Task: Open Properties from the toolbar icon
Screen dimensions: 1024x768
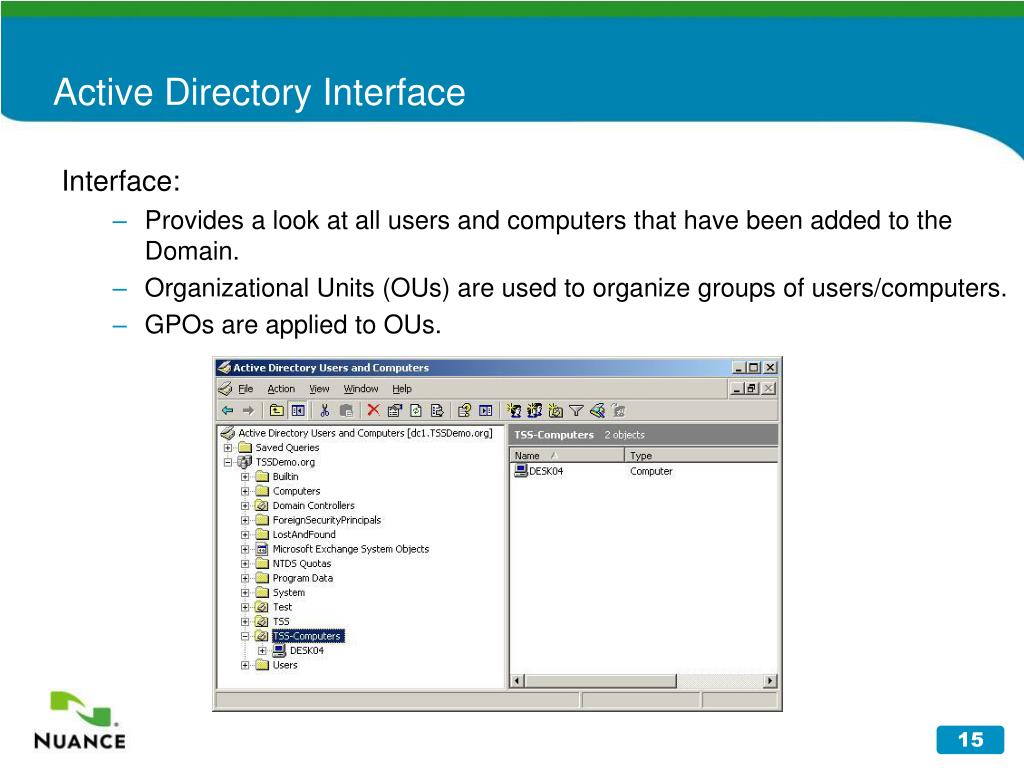Action: 394,410
